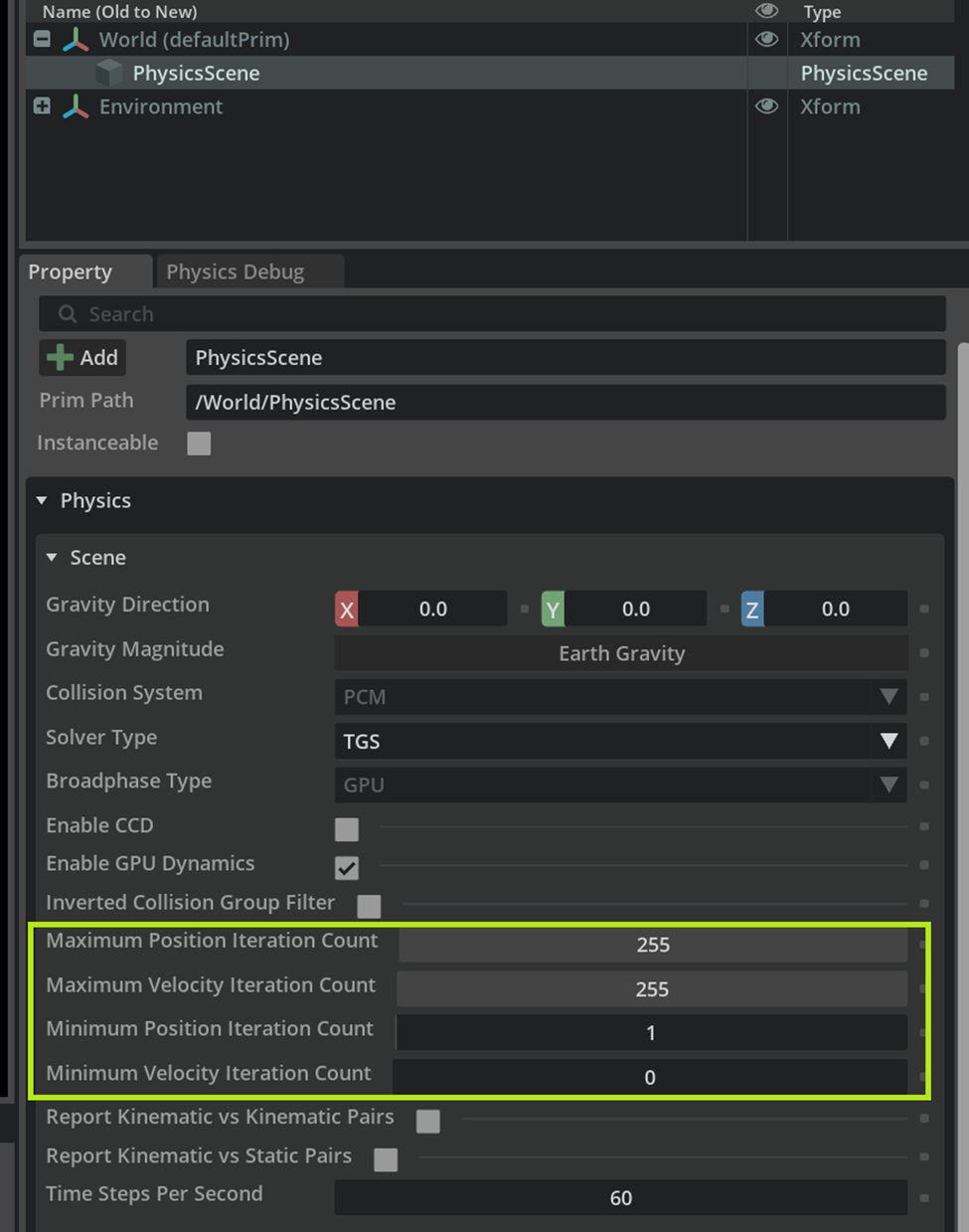The width and height of the screenshot is (969, 1232).
Task: Click the PhysicsScene type cell
Action: tap(864, 73)
